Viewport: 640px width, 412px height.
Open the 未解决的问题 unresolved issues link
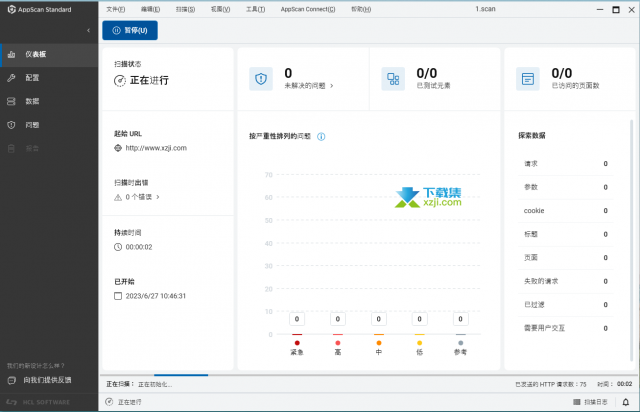click(x=309, y=86)
